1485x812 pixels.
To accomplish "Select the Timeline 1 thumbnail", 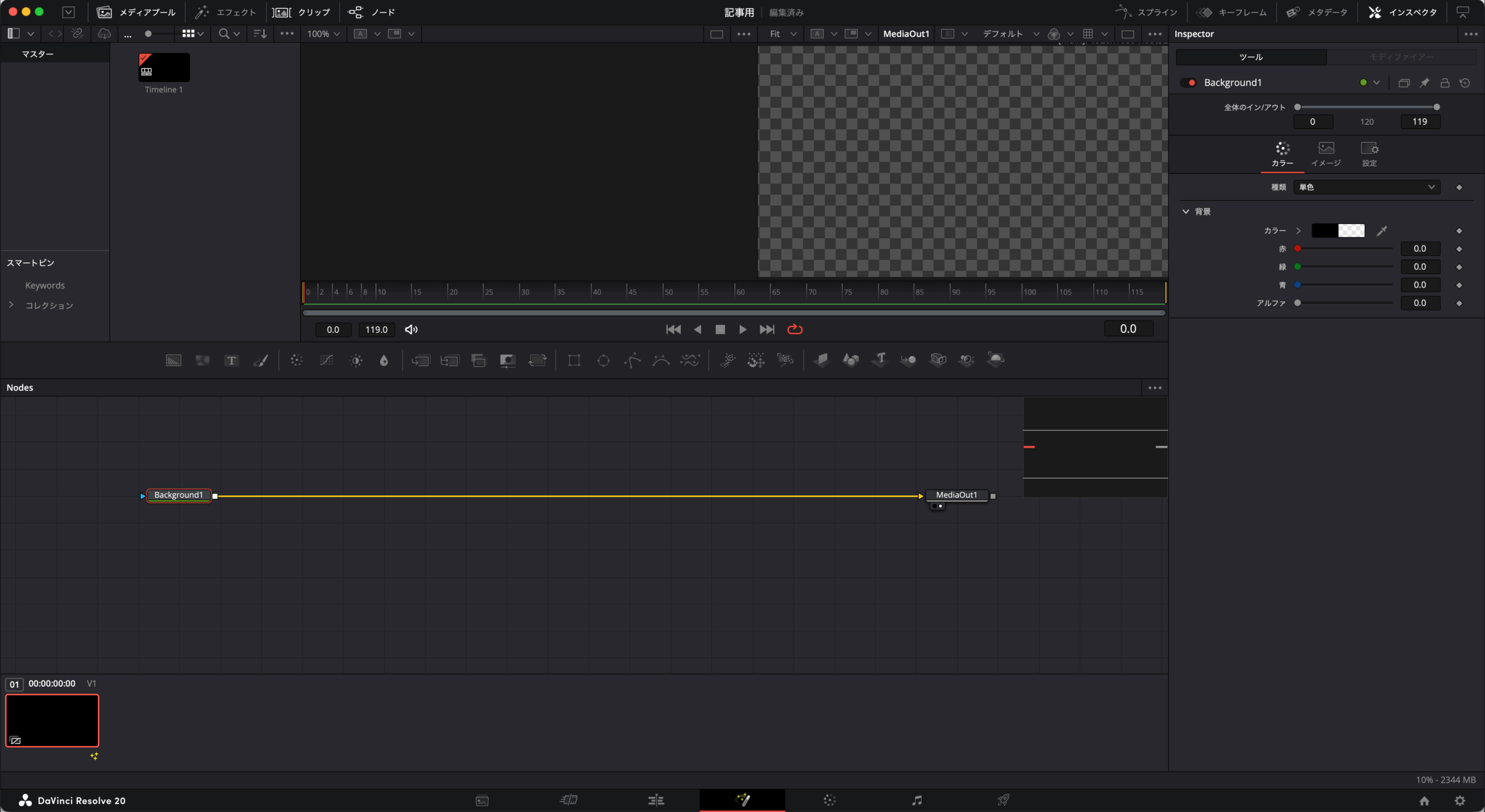I will click(x=164, y=68).
